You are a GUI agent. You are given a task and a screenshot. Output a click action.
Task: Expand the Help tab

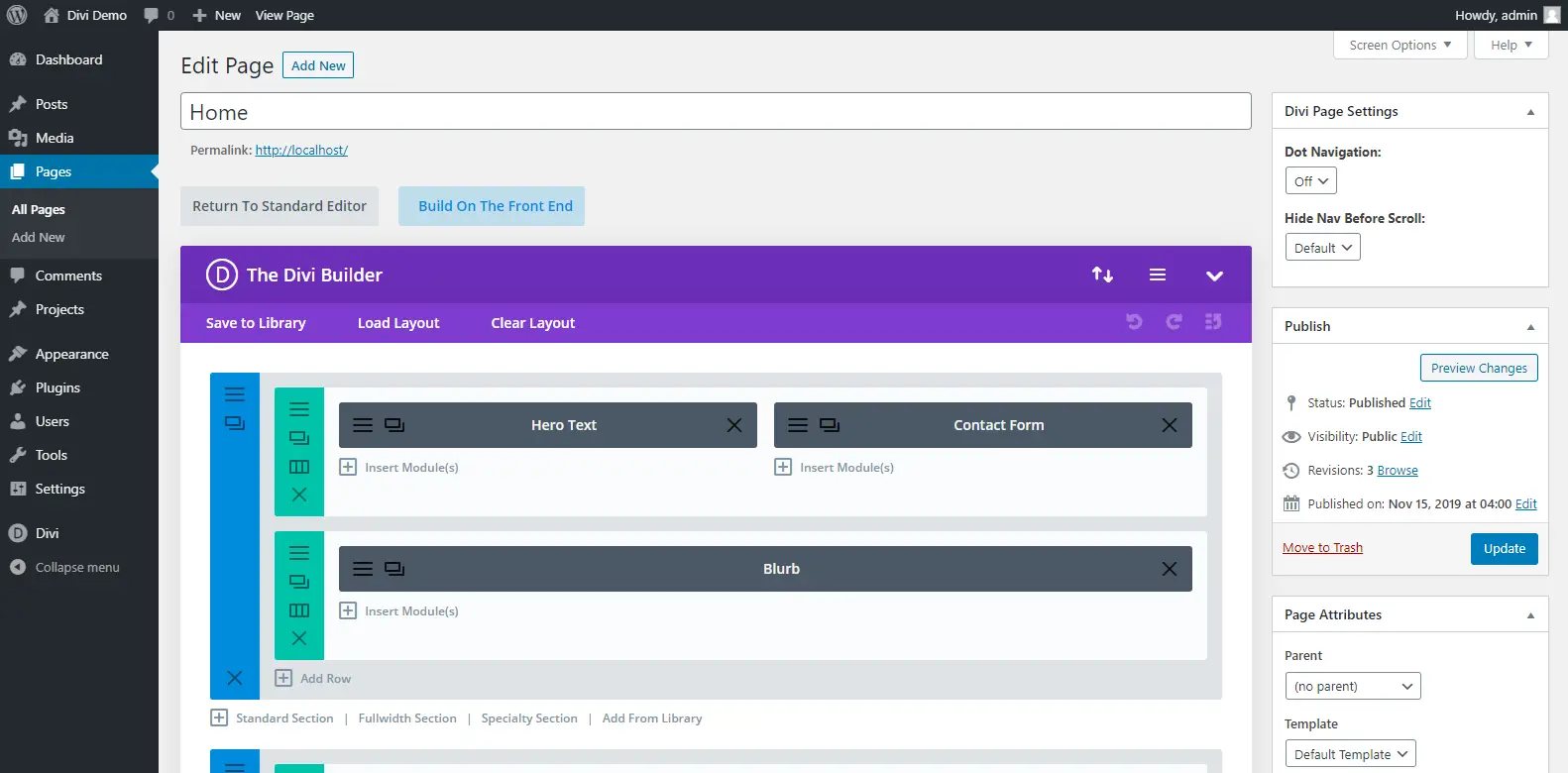point(1512,45)
